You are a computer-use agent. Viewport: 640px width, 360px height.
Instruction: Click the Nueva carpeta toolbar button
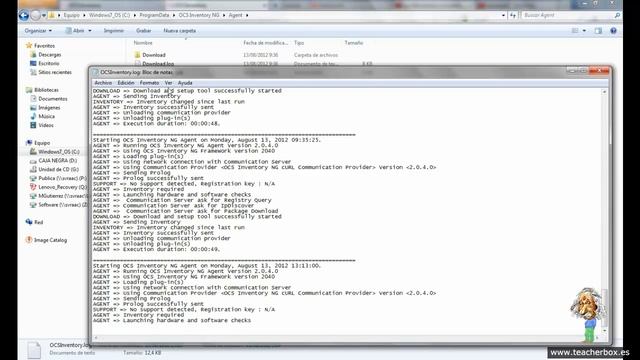coord(180,31)
